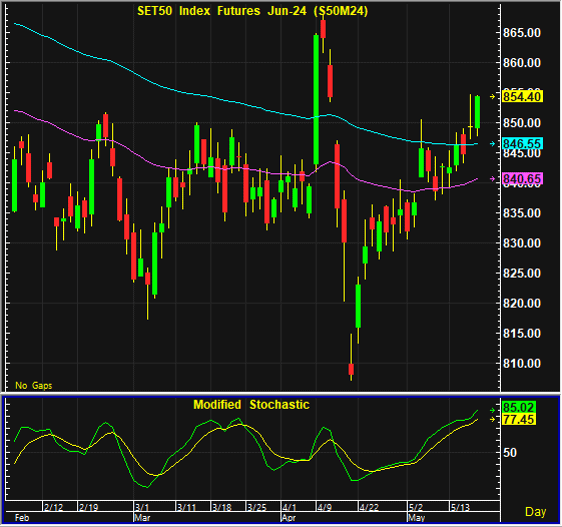Click the 820.00 price axis label
Viewport: 562px width, 527px height.
pyautogui.click(x=522, y=304)
